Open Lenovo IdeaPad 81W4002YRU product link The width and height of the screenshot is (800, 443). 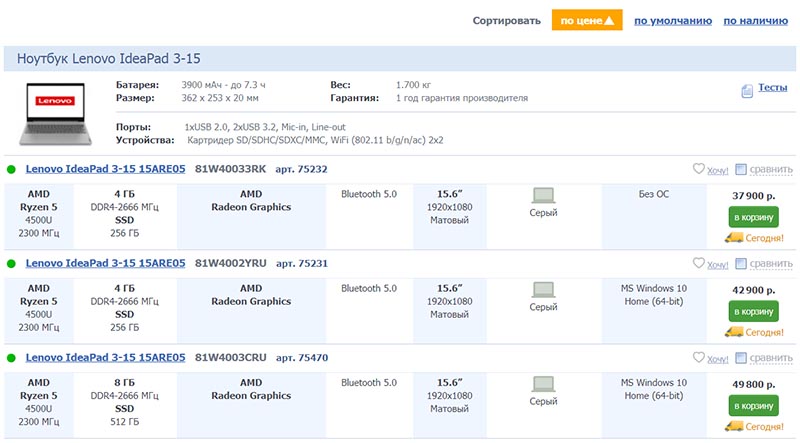(x=106, y=263)
